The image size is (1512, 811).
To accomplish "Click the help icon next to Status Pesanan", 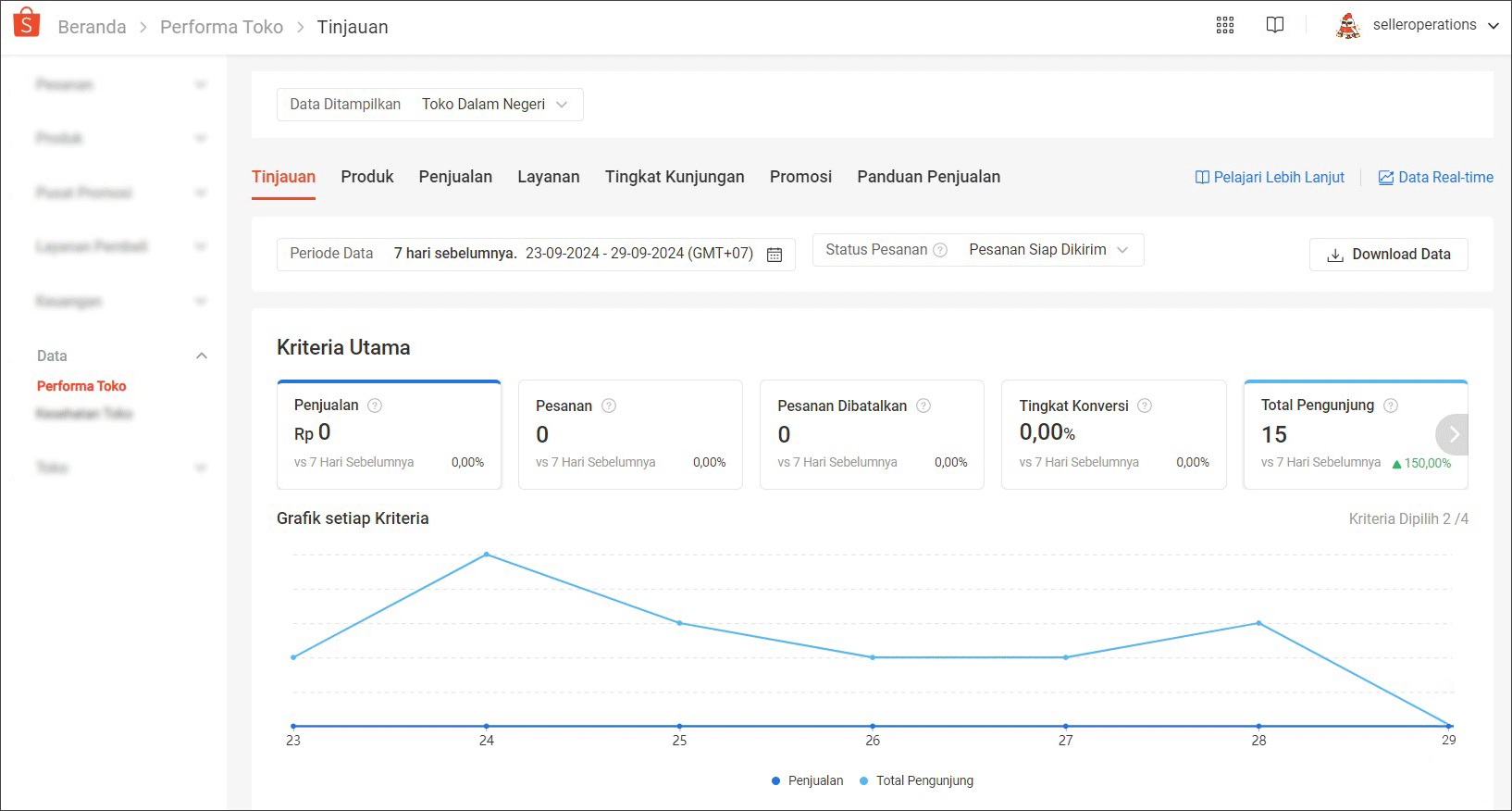I will point(940,250).
